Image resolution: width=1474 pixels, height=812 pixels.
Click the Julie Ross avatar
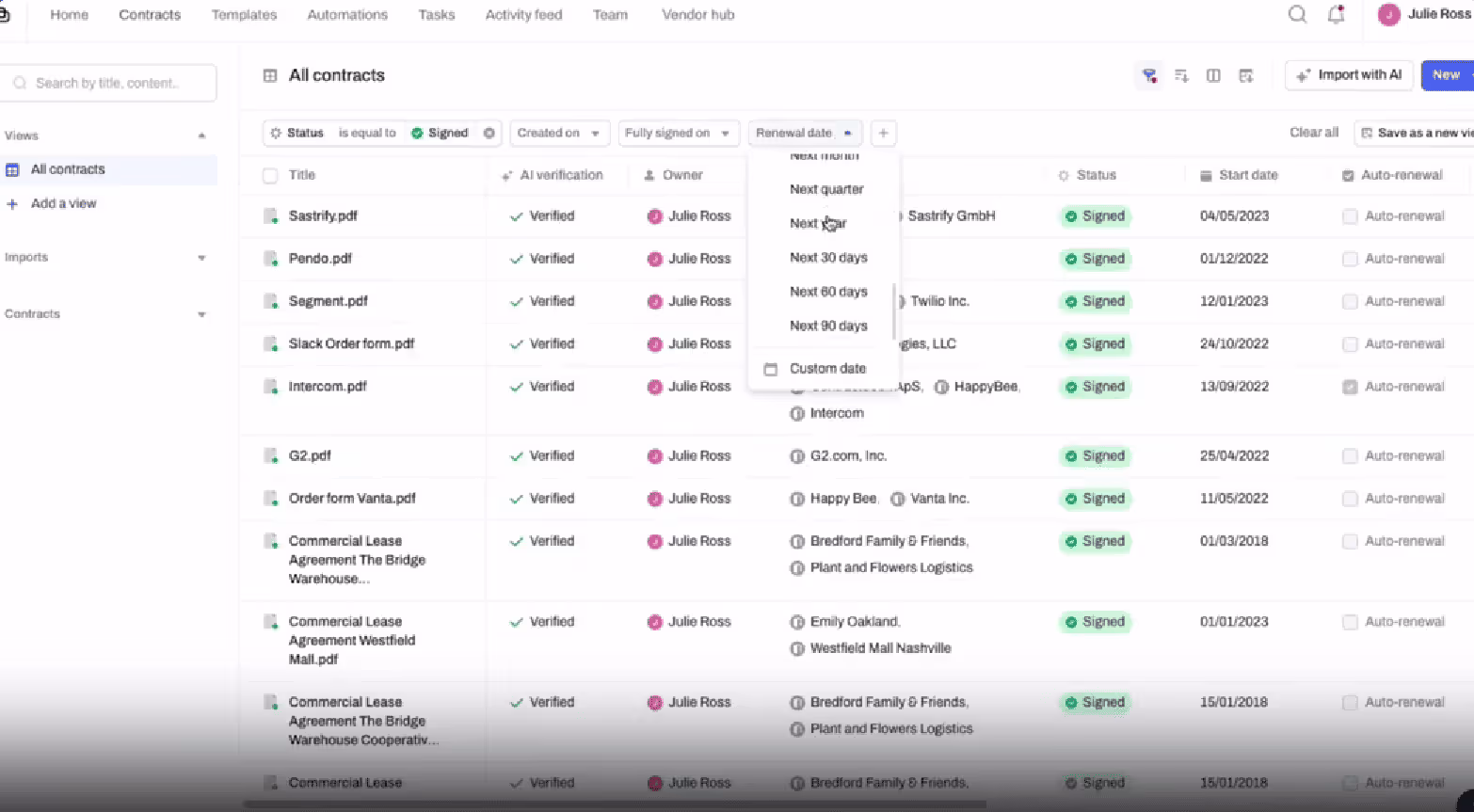coord(1388,14)
